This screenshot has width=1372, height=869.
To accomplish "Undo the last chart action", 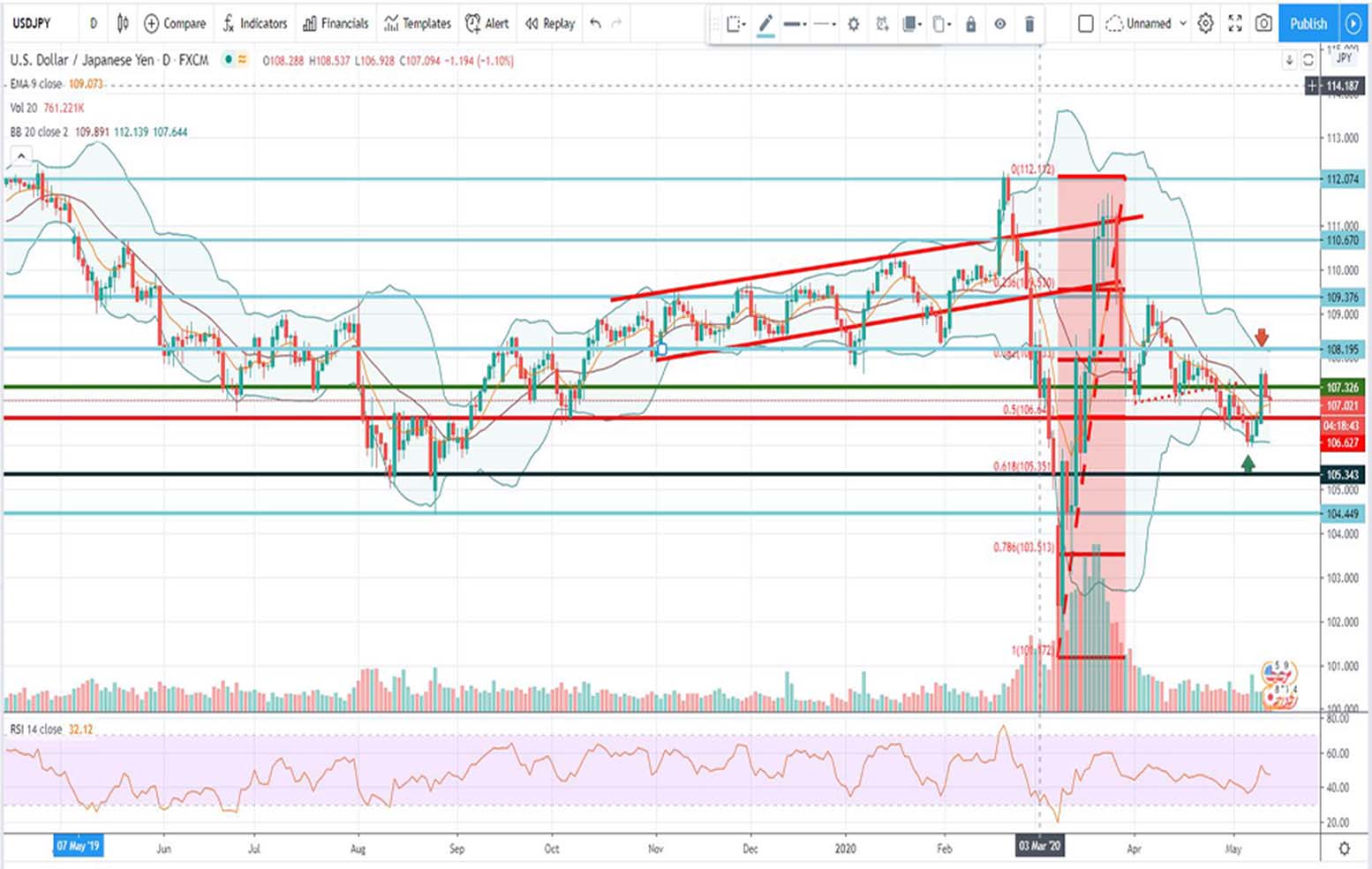I will pyautogui.click(x=596, y=24).
